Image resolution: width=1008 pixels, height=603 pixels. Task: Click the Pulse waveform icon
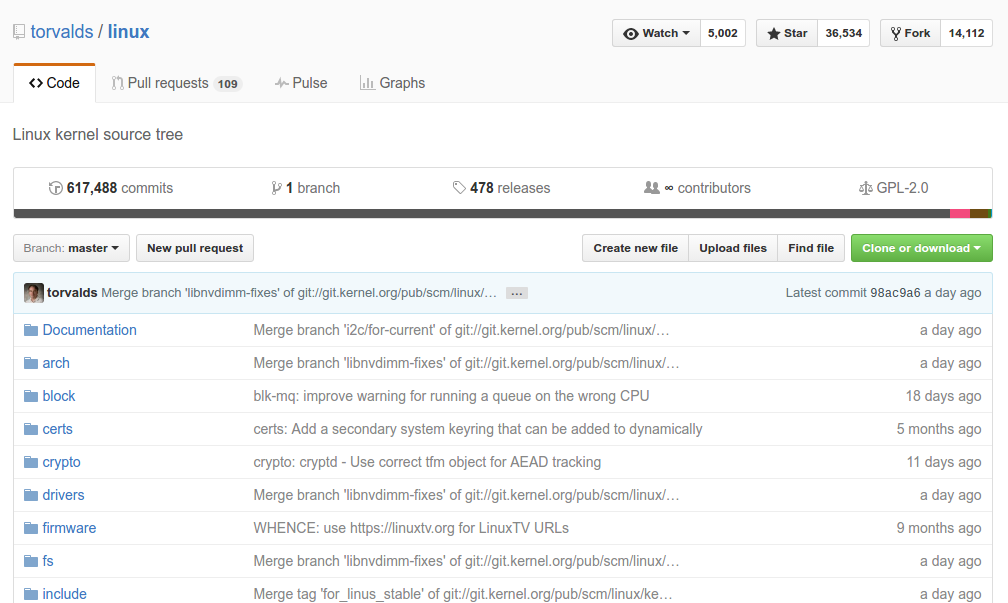pyautogui.click(x=281, y=83)
